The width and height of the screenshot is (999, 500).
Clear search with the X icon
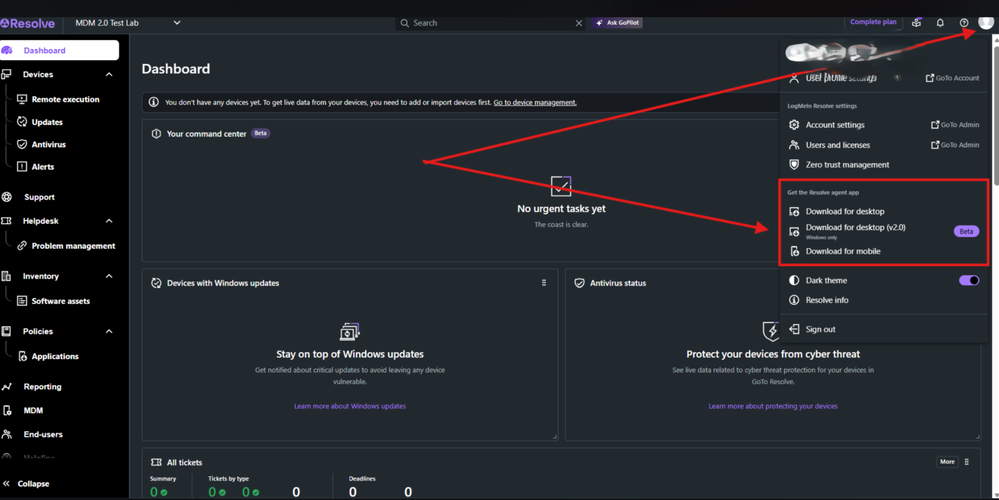tap(578, 23)
